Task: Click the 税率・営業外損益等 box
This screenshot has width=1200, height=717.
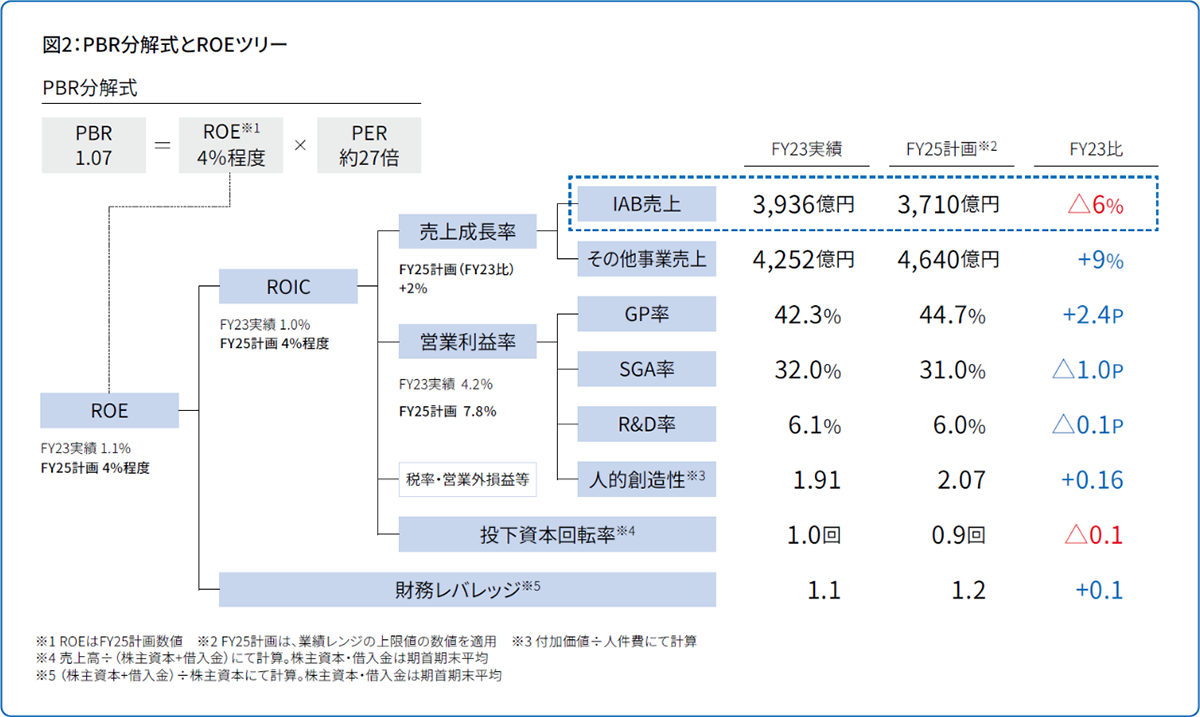Action: [467, 479]
